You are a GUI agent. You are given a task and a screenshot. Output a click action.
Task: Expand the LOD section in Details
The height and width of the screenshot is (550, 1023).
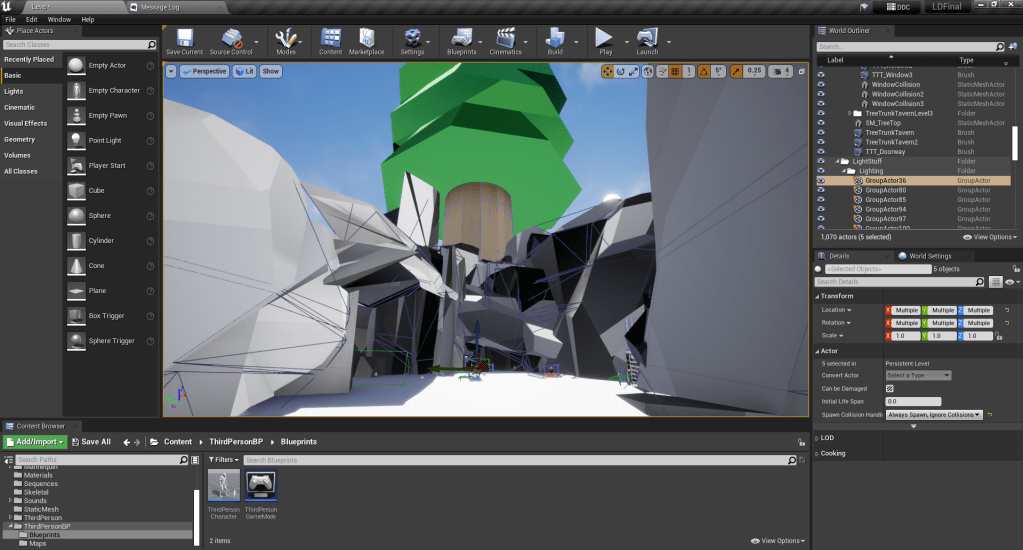[x=826, y=438]
